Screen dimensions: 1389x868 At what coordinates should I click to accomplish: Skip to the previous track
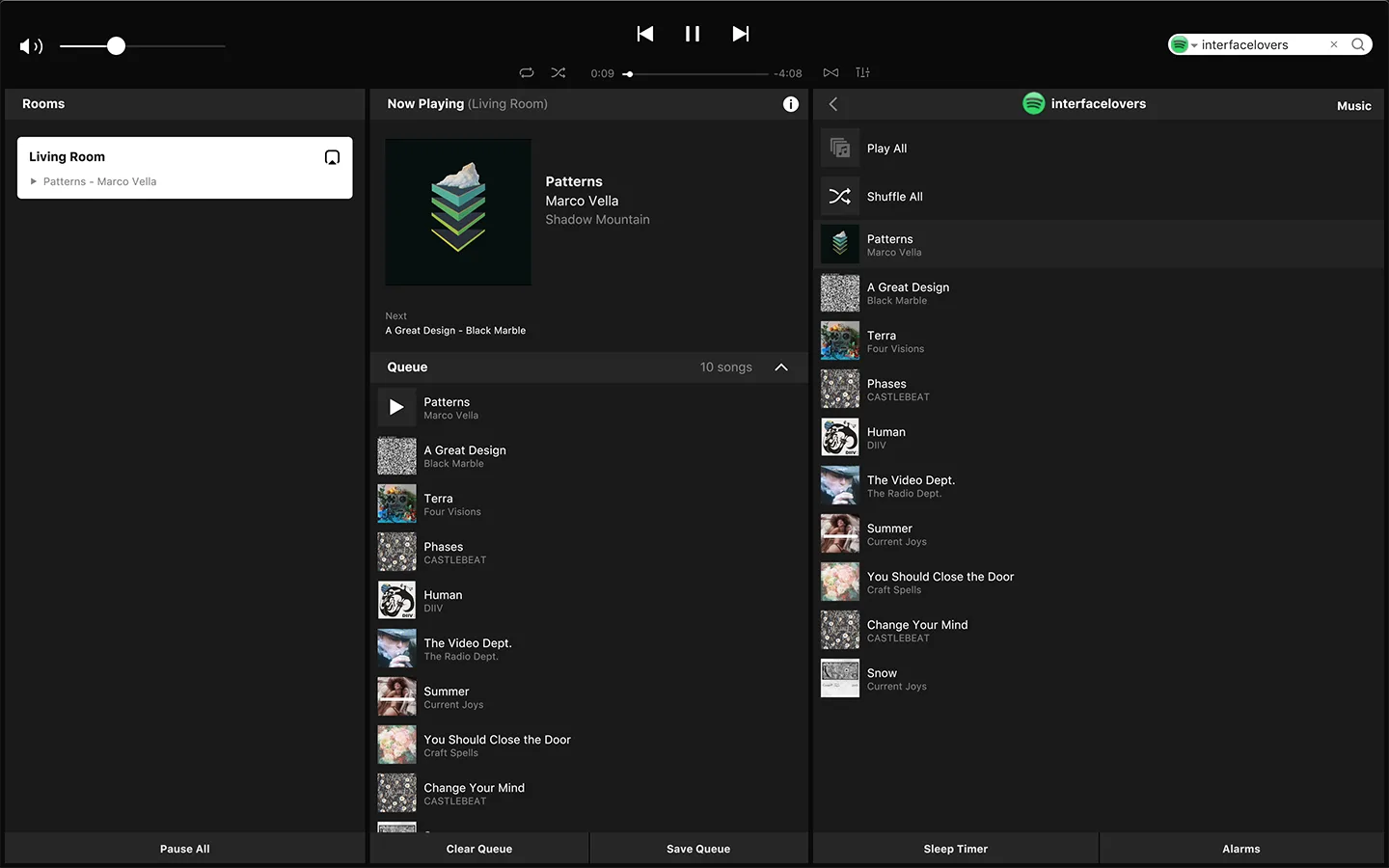645,34
